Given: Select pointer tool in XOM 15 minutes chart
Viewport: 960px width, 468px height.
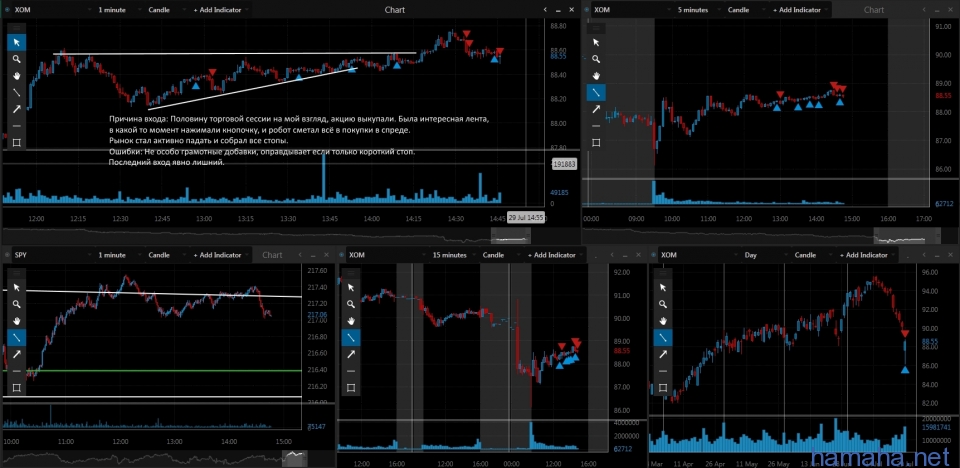Looking at the screenshot, I should (x=351, y=287).
